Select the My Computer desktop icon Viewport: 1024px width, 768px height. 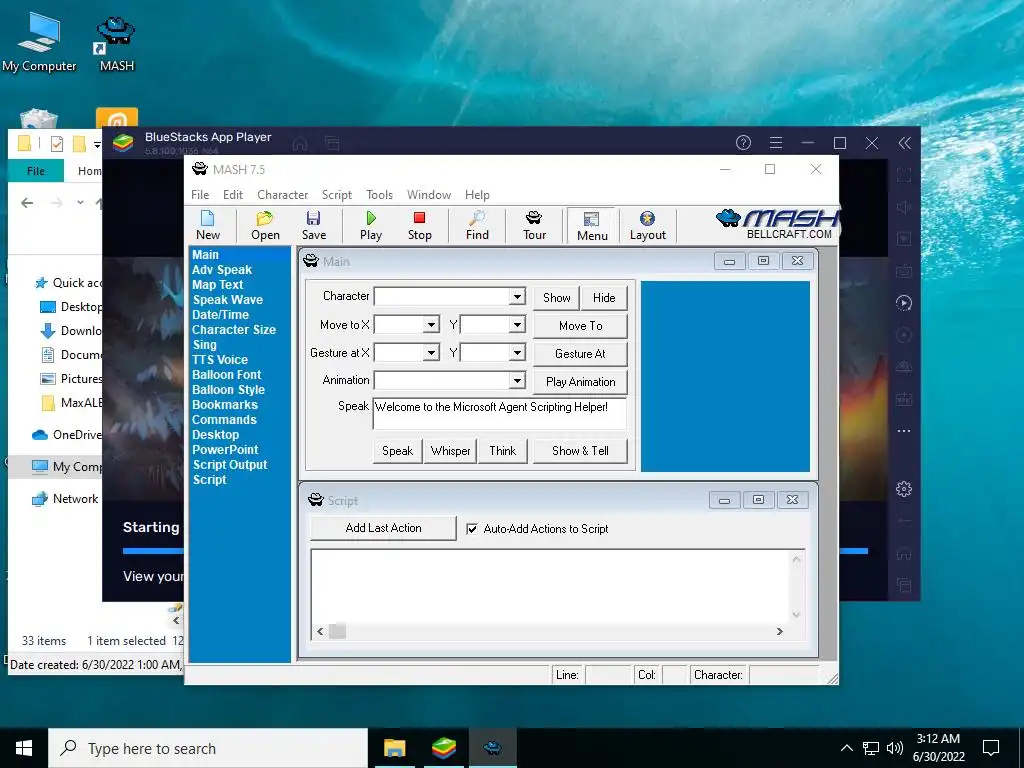(x=39, y=42)
